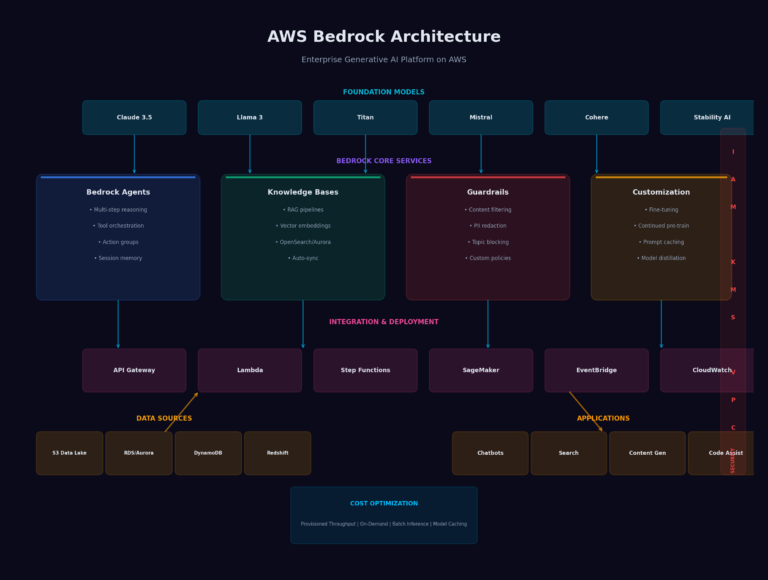
Task: Select the S3 Data Lake data source
Action: coord(69,453)
